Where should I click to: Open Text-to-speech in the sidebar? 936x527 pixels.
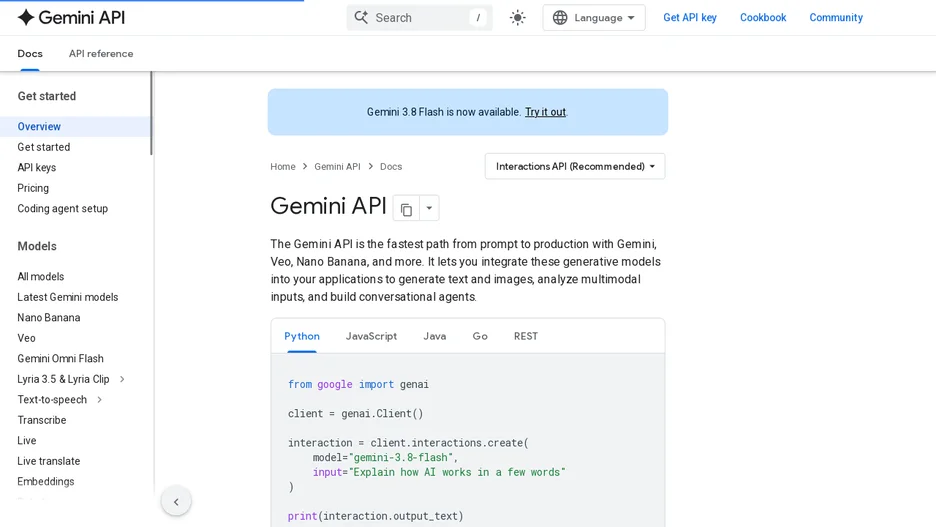click(x=52, y=399)
